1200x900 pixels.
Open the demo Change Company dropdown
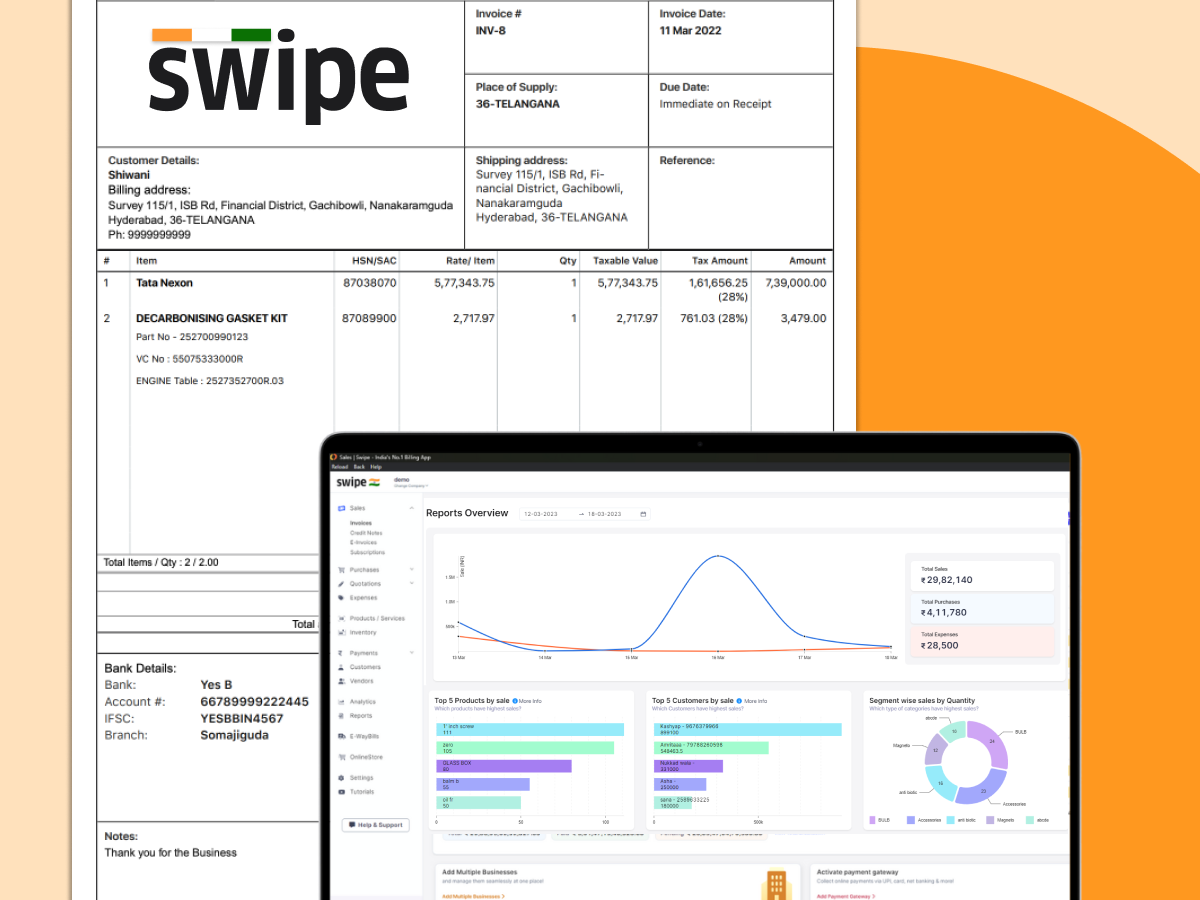point(410,482)
